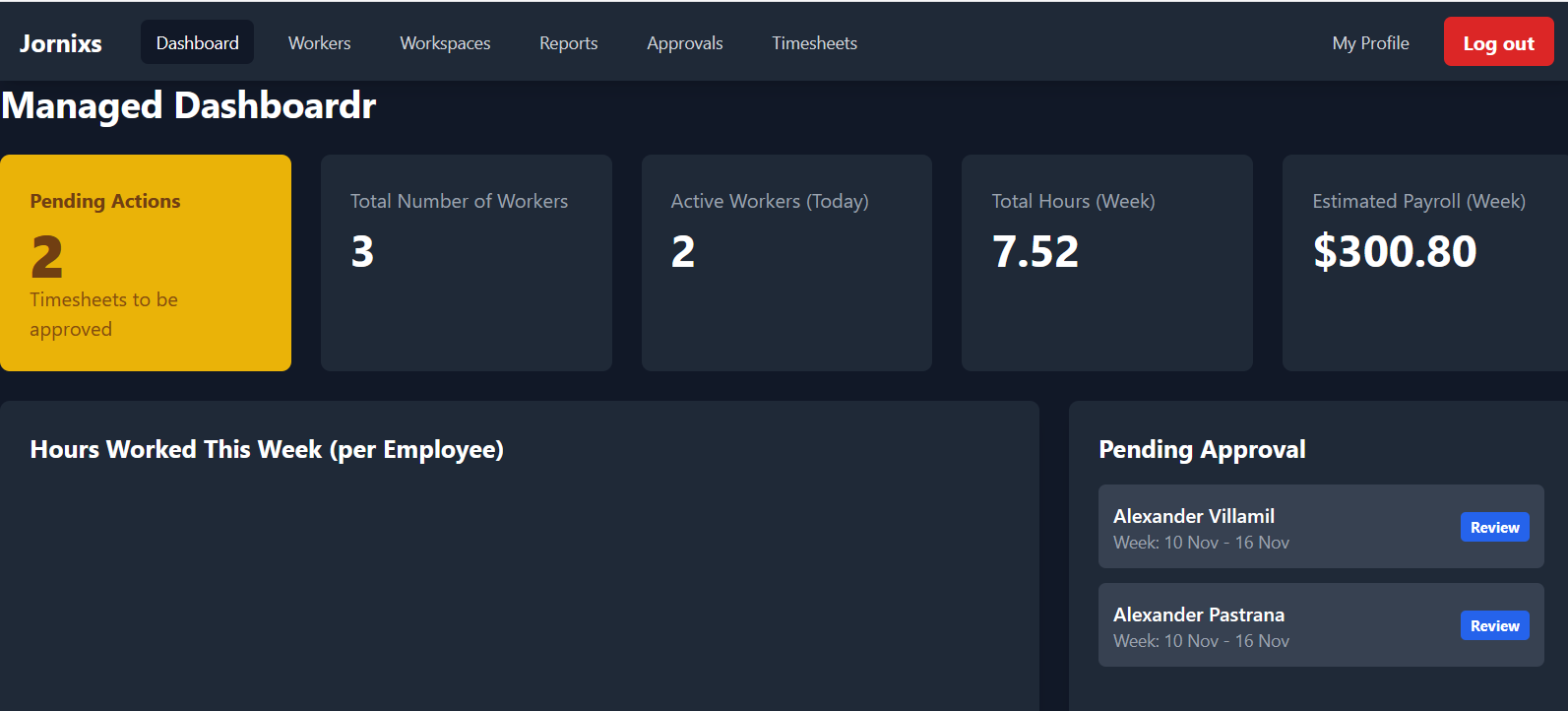Click the Jornixs brand logo
Viewport: 1568px width, 711px height.
pos(61,43)
